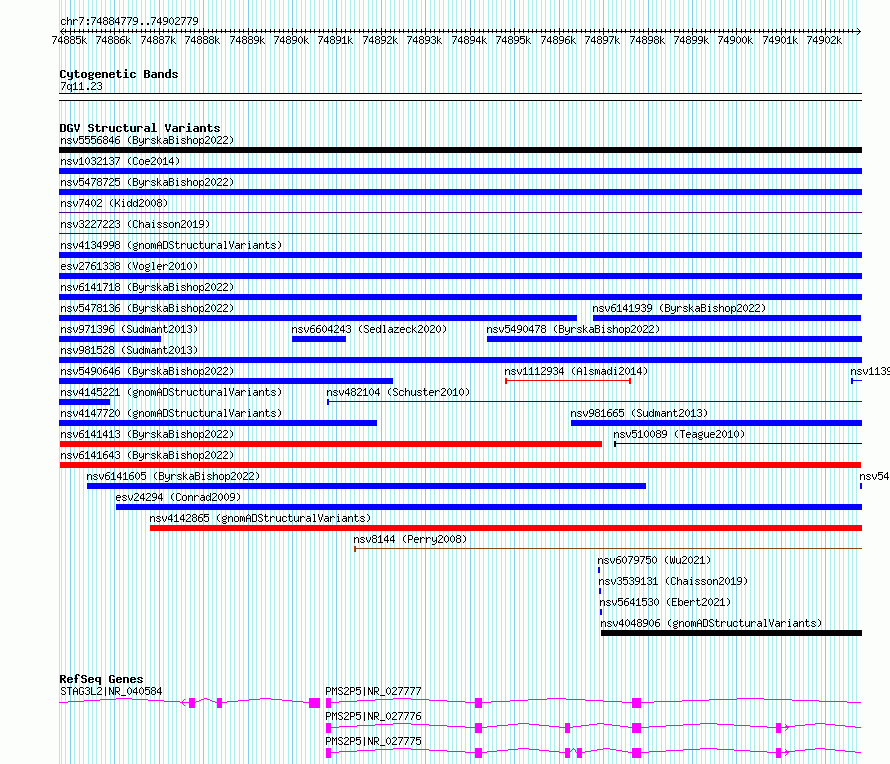Click nsv6141939 (ByrskaBishop2022) variant label
Screen dimensions: 890x764
tap(679, 308)
